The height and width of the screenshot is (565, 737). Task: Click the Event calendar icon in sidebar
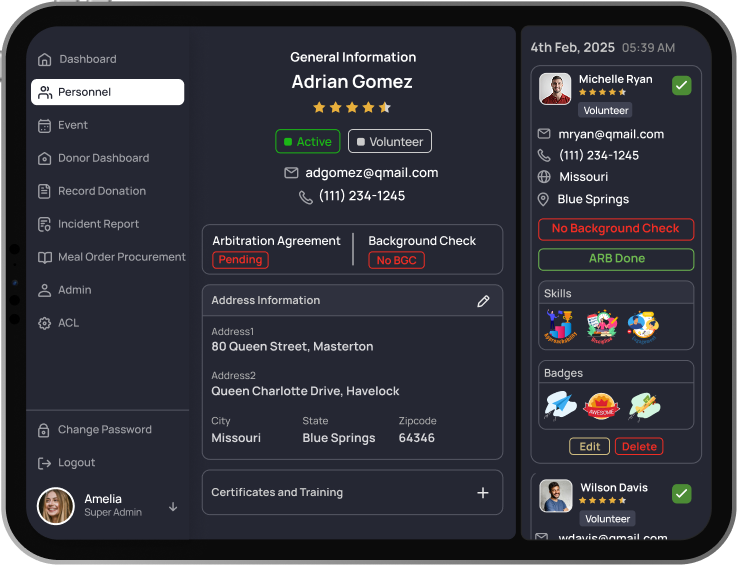click(44, 126)
